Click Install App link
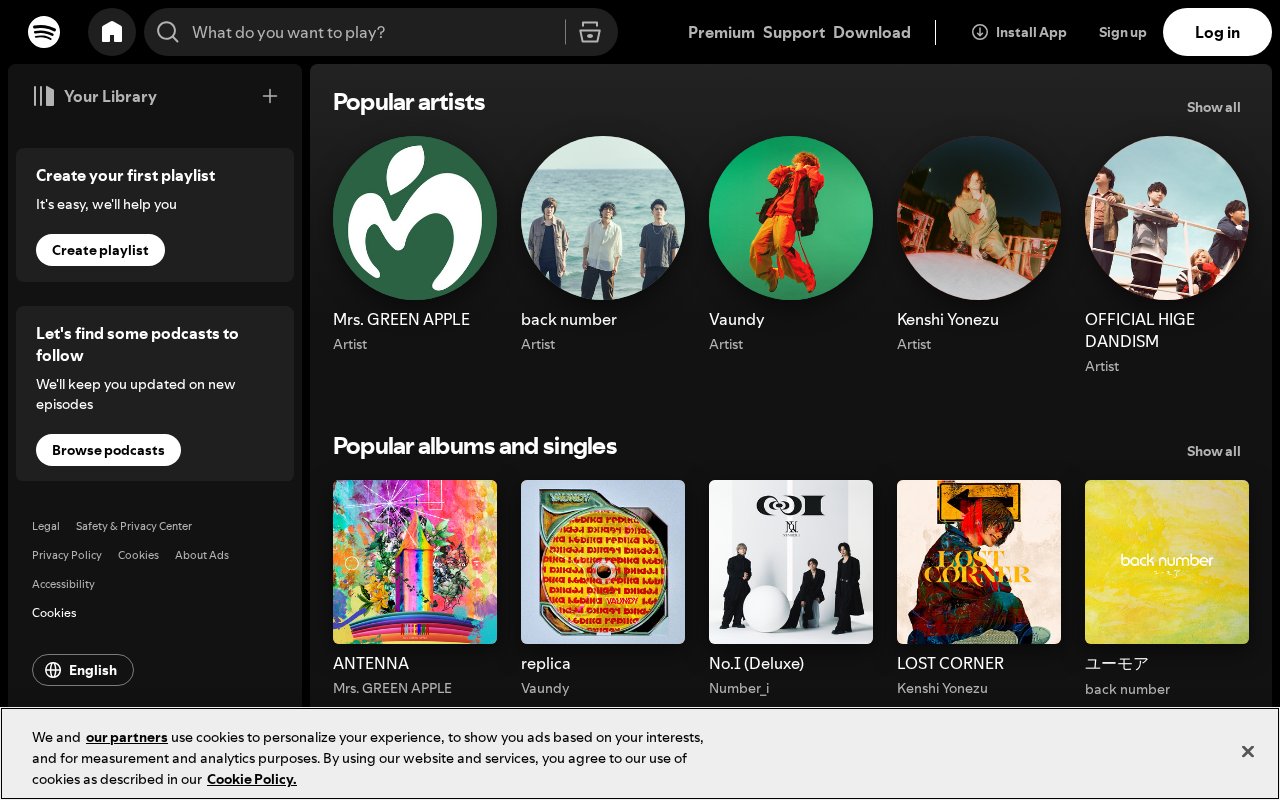The image size is (1280, 800). [1019, 32]
